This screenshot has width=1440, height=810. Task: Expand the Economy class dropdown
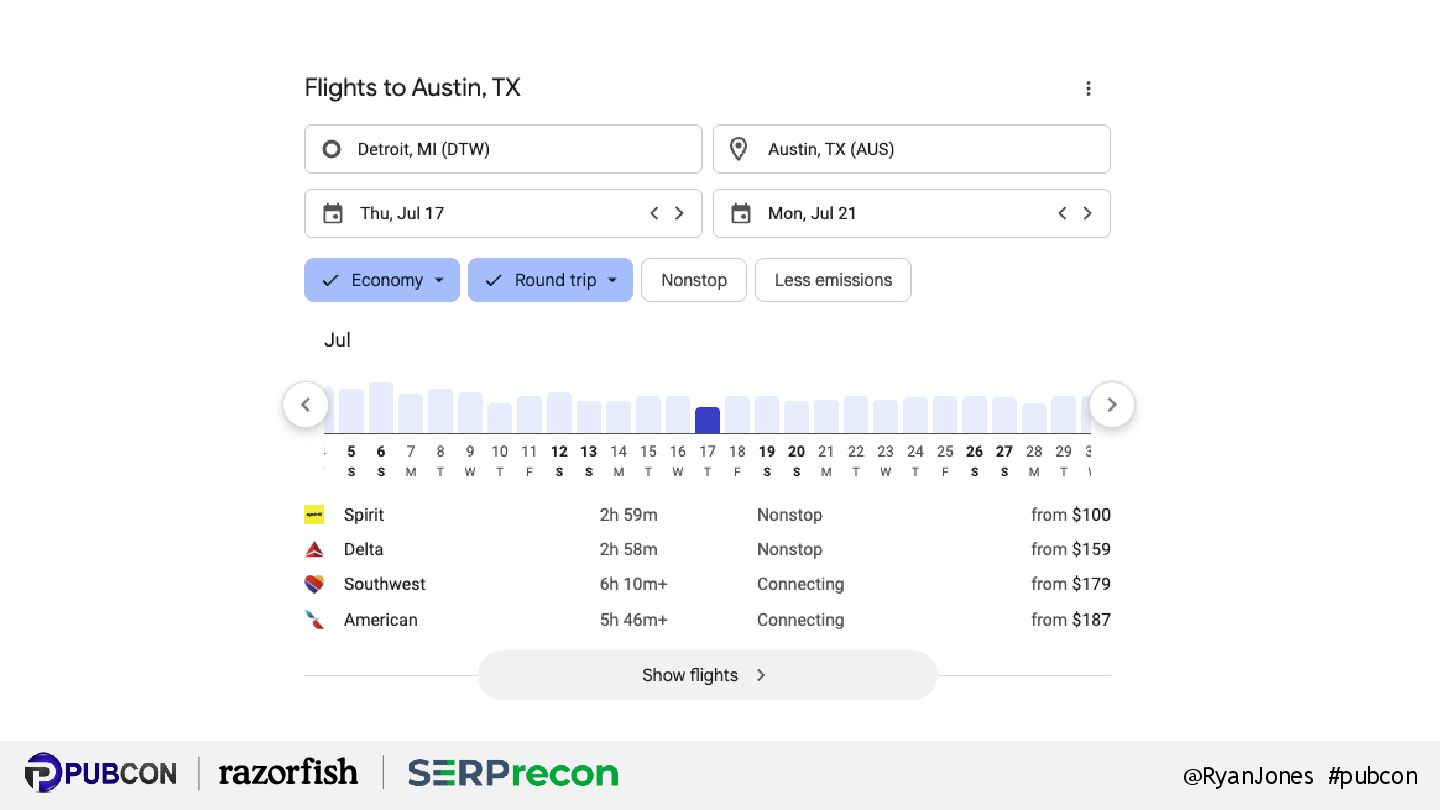click(x=382, y=280)
